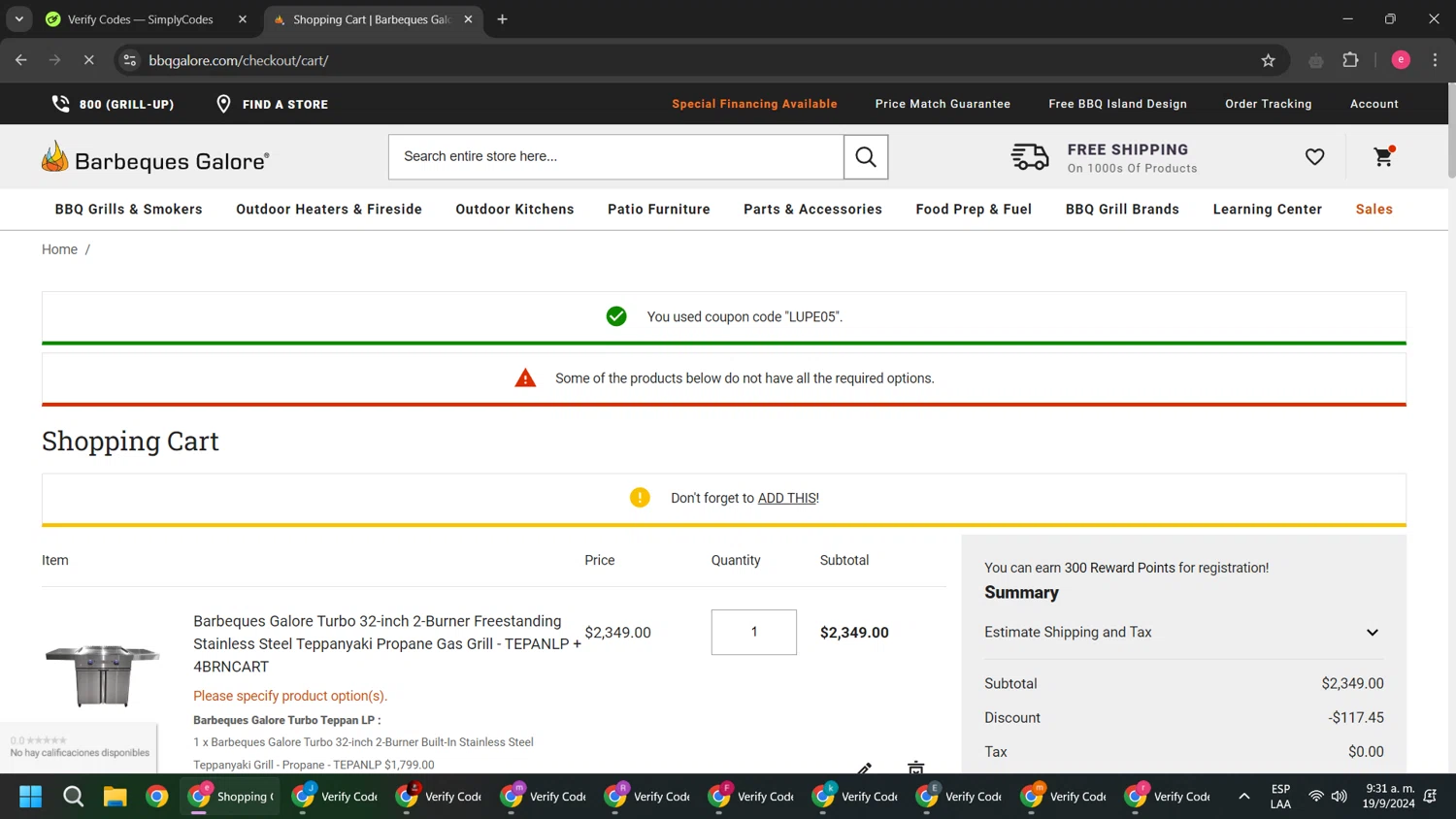Open the shopping cart icon in header
Screen dimensions: 1456x819
1384,156
